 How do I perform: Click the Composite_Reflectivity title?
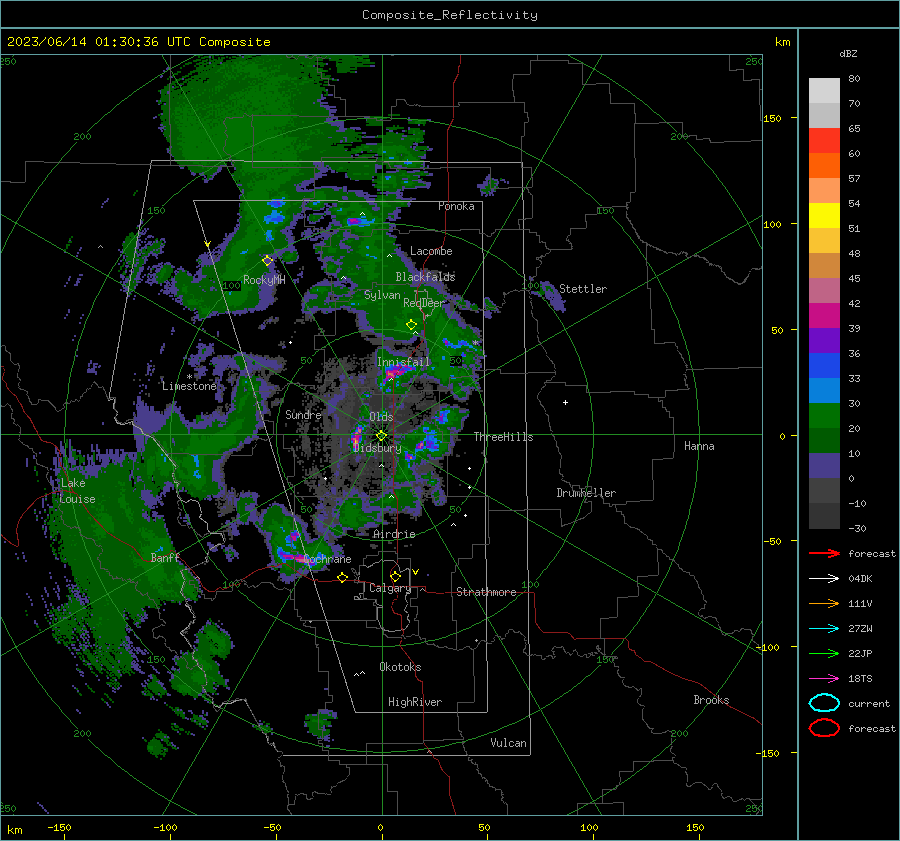(450, 15)
